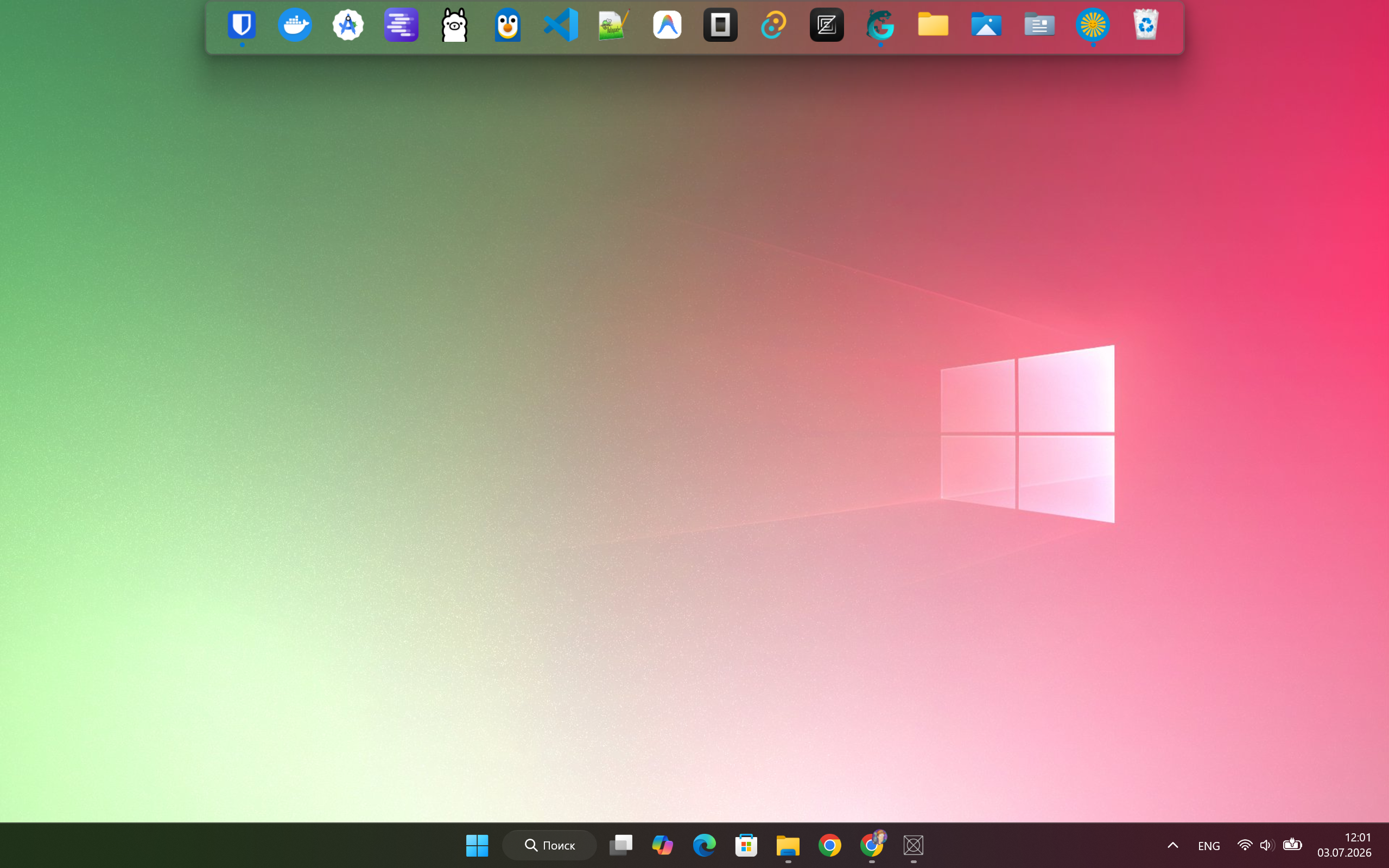Open the white rainbow-arc app icon

(x=667, y=25)
